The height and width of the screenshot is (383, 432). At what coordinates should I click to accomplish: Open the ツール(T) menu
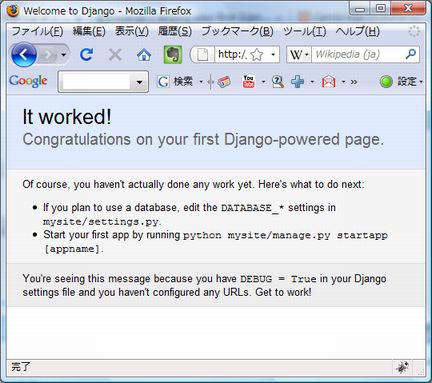tap(305, 32)
